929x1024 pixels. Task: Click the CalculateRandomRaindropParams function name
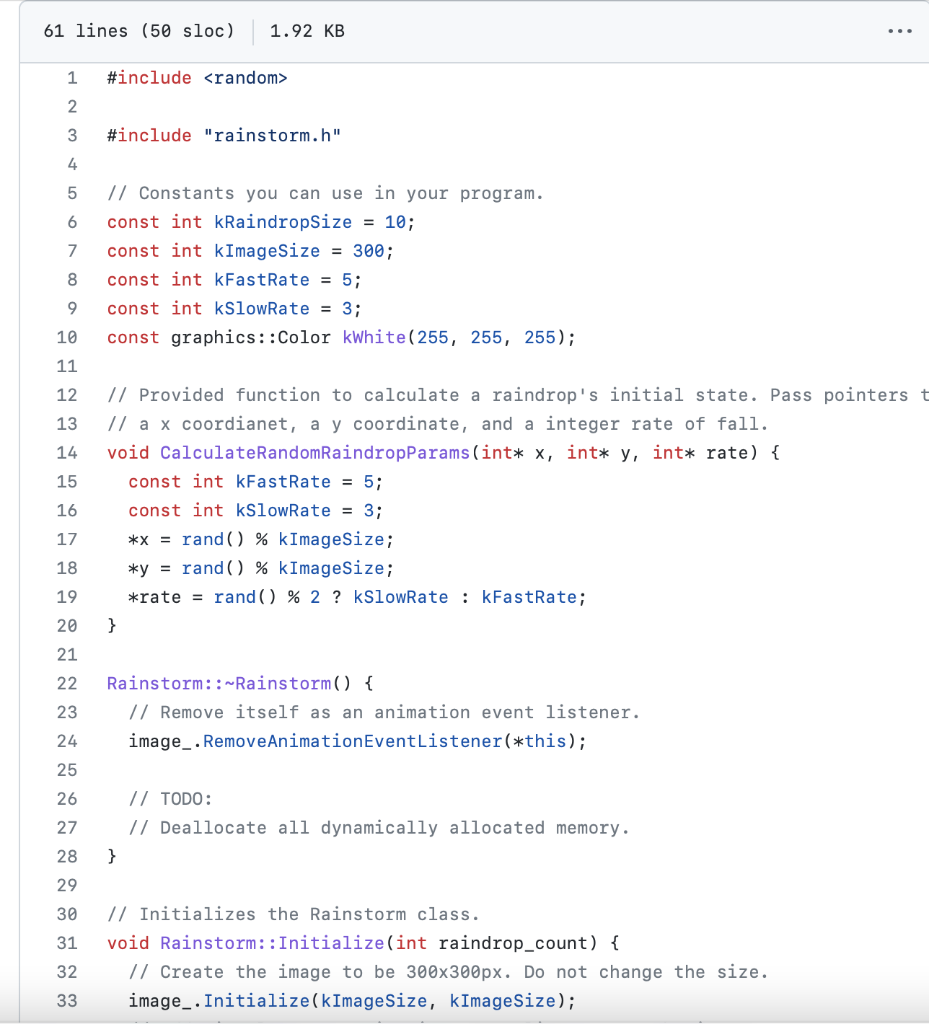[x=315, y=453]
